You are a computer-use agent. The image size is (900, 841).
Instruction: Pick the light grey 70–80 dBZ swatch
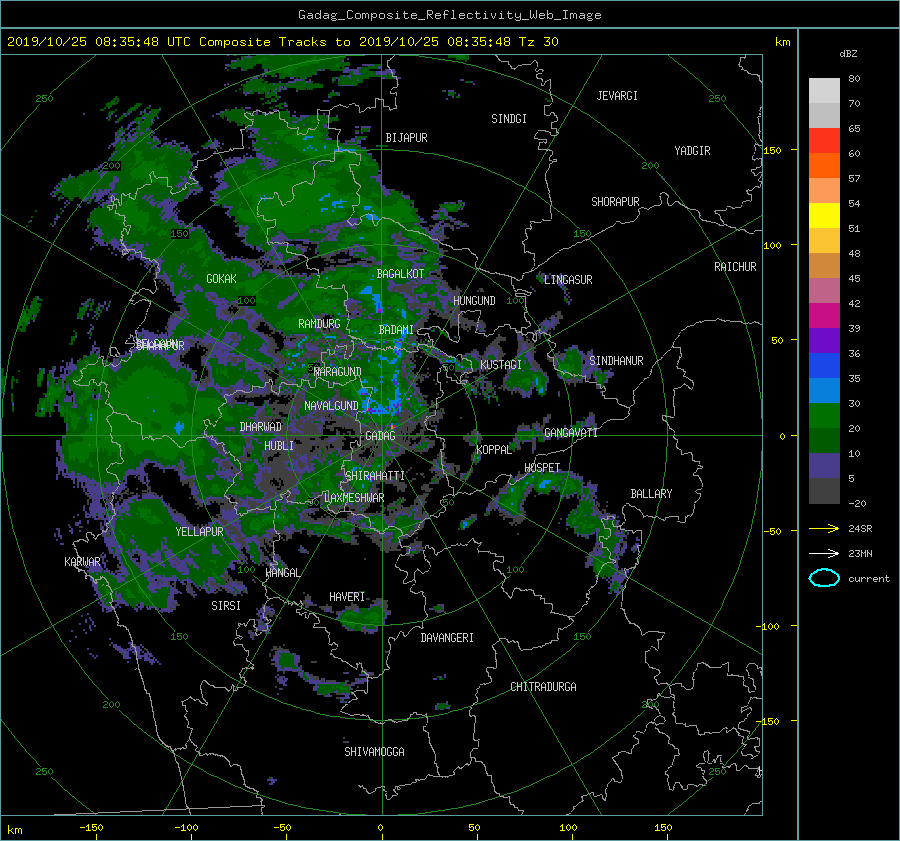click(x=824, y=91)
